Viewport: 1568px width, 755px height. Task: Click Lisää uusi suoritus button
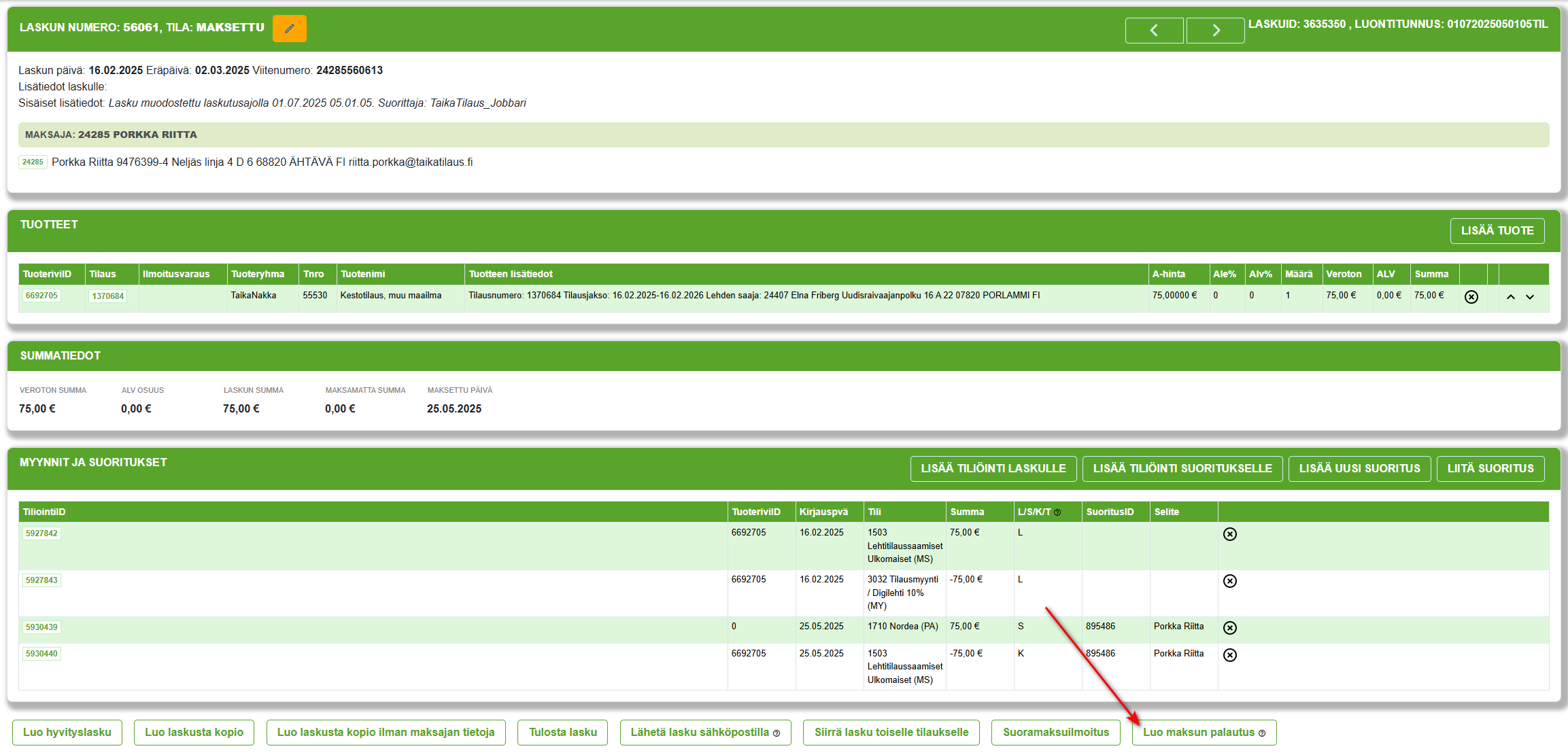click(1359, 468)
